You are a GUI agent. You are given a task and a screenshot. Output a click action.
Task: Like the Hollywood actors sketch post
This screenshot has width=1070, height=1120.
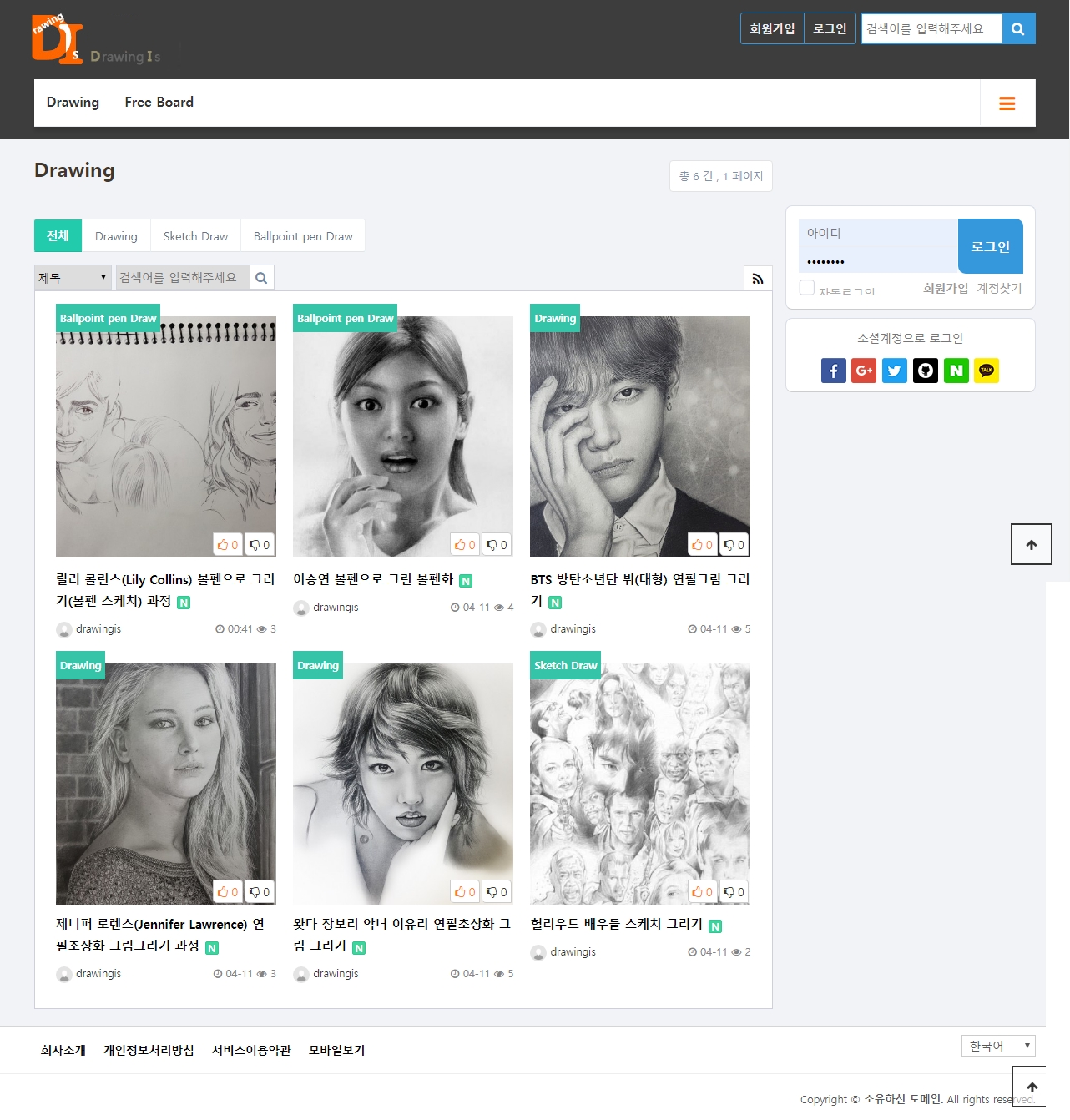(702, 892)
